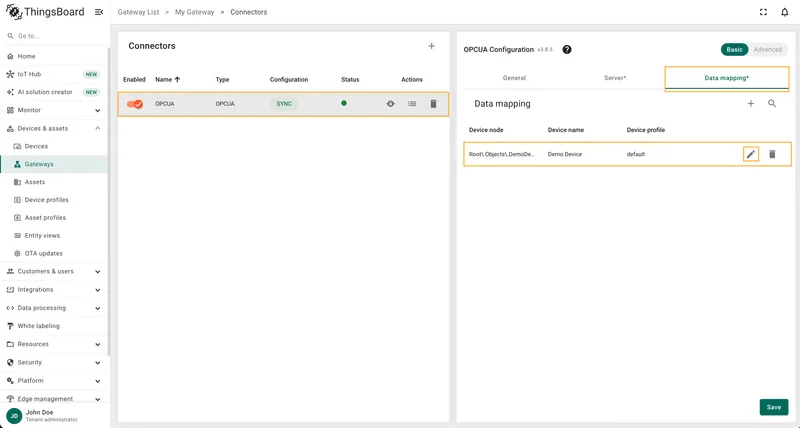Click the White labeling sidebar icon
Viewport: 800px width, 428px height.
click(10, 326)
